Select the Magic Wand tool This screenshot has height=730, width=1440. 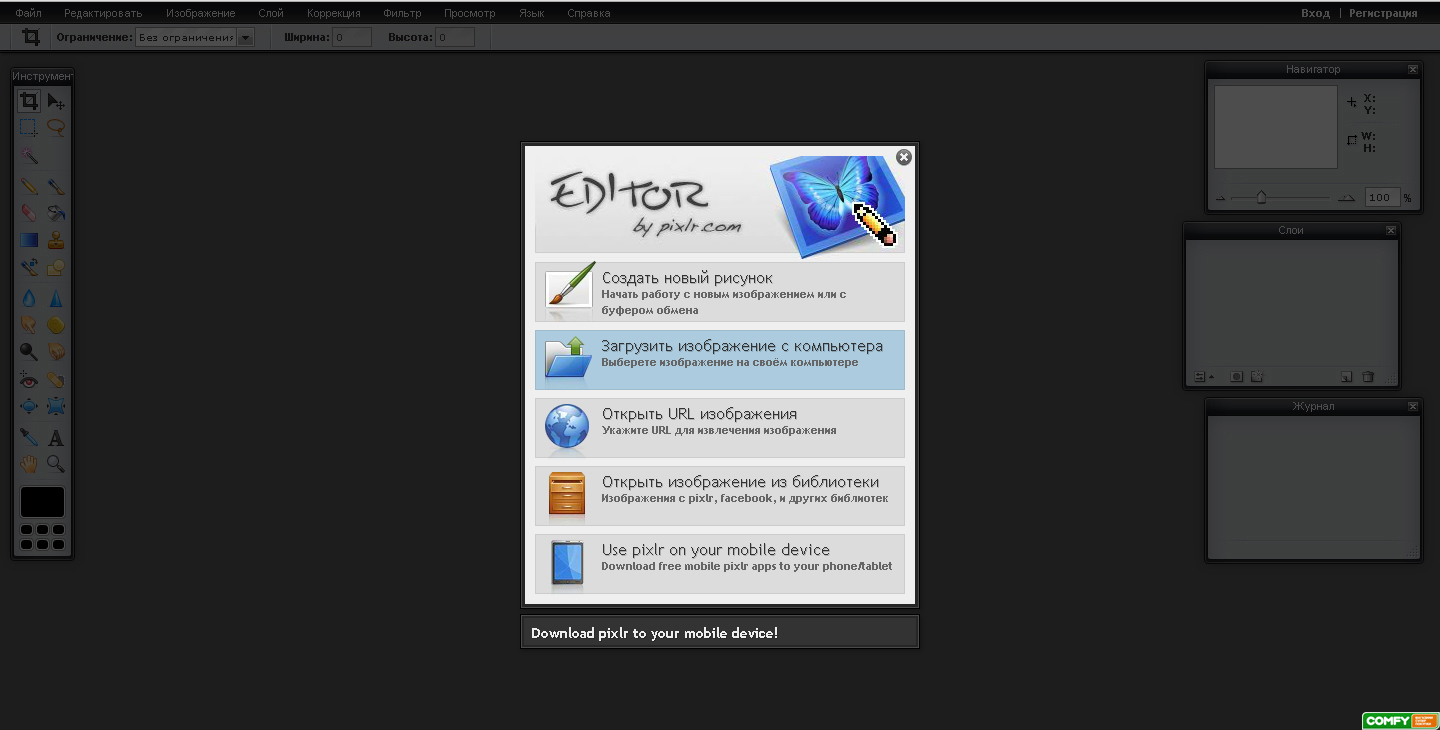(29, 156)
